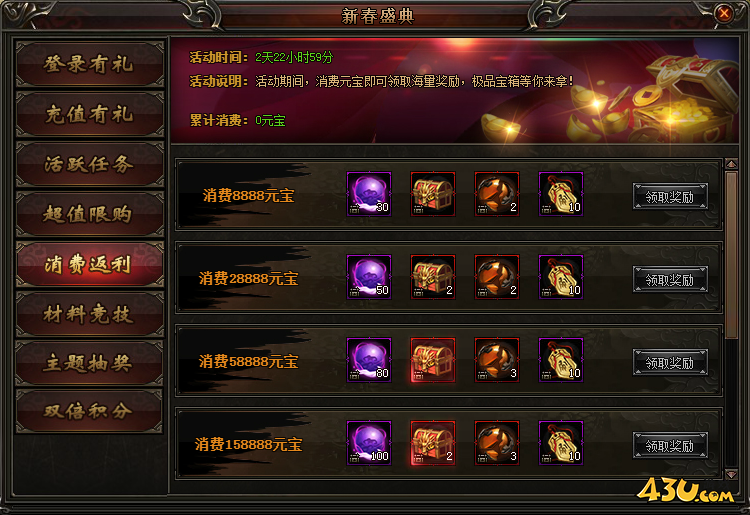Close the 新春盛典 window
Image resolution: width=750 pixels, height=515 pixels.
coord(724,13)
